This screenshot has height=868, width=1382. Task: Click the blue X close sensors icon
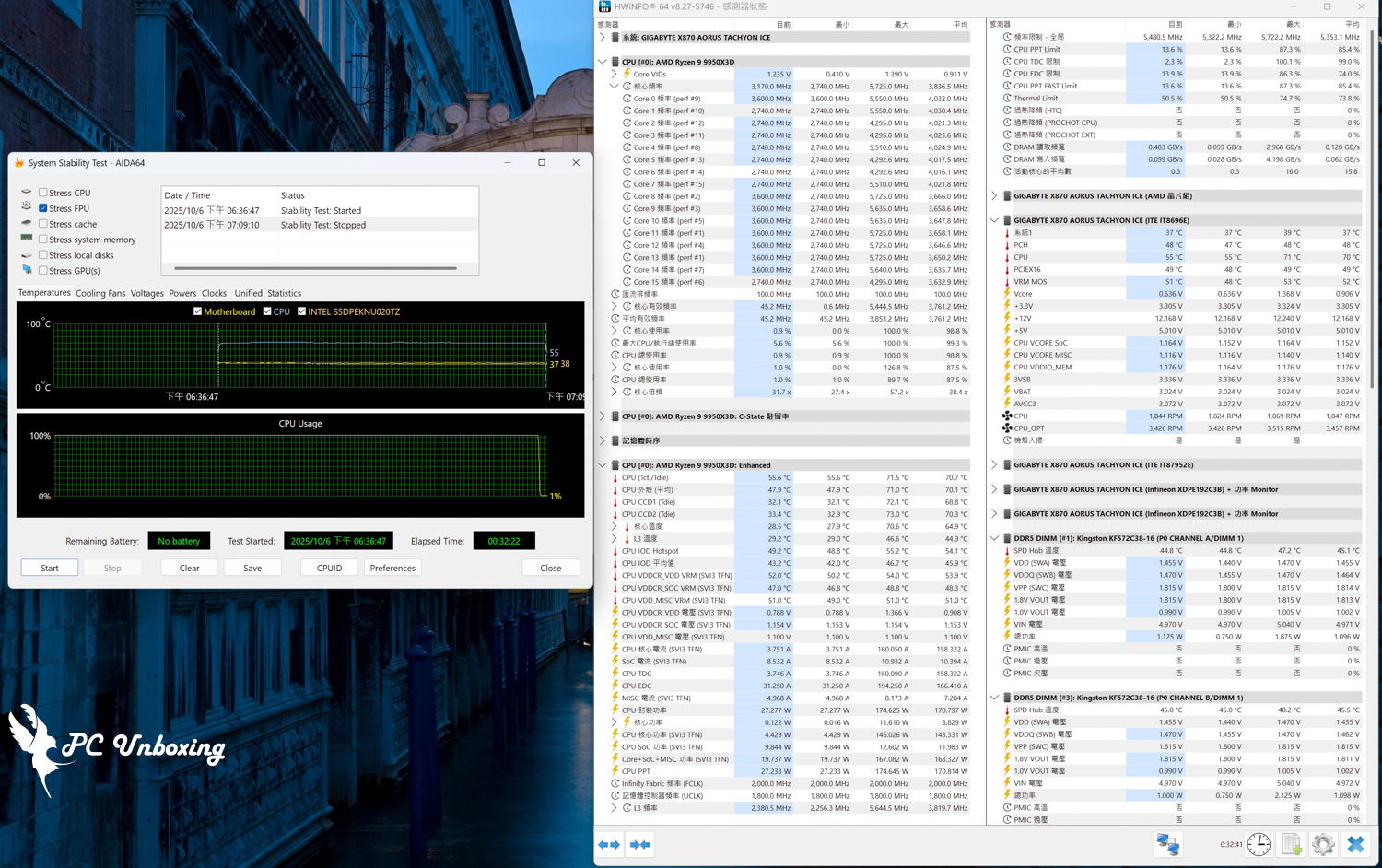pos(1355,844)
